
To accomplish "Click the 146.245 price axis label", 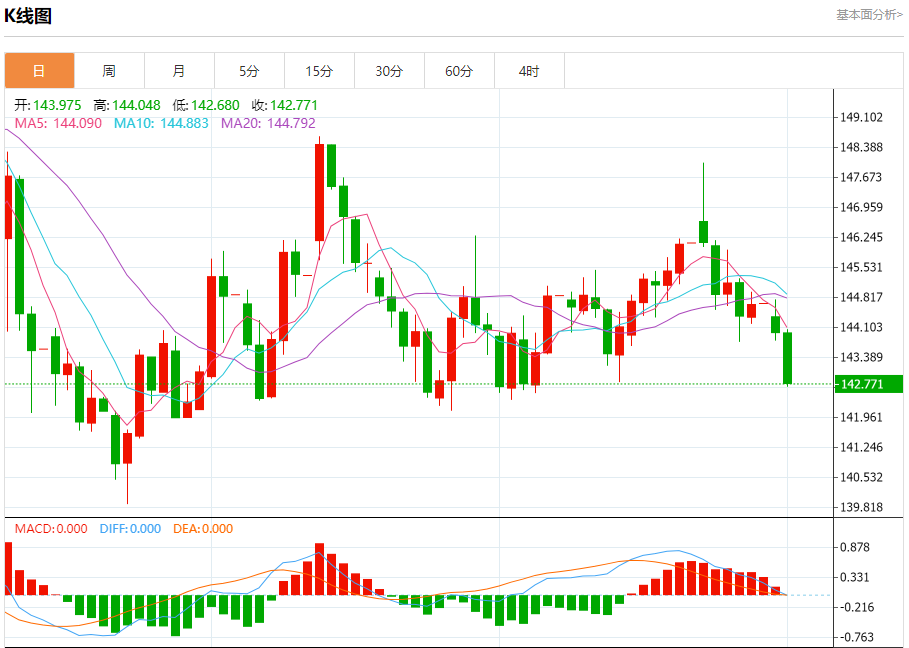I will pos(861,237).
